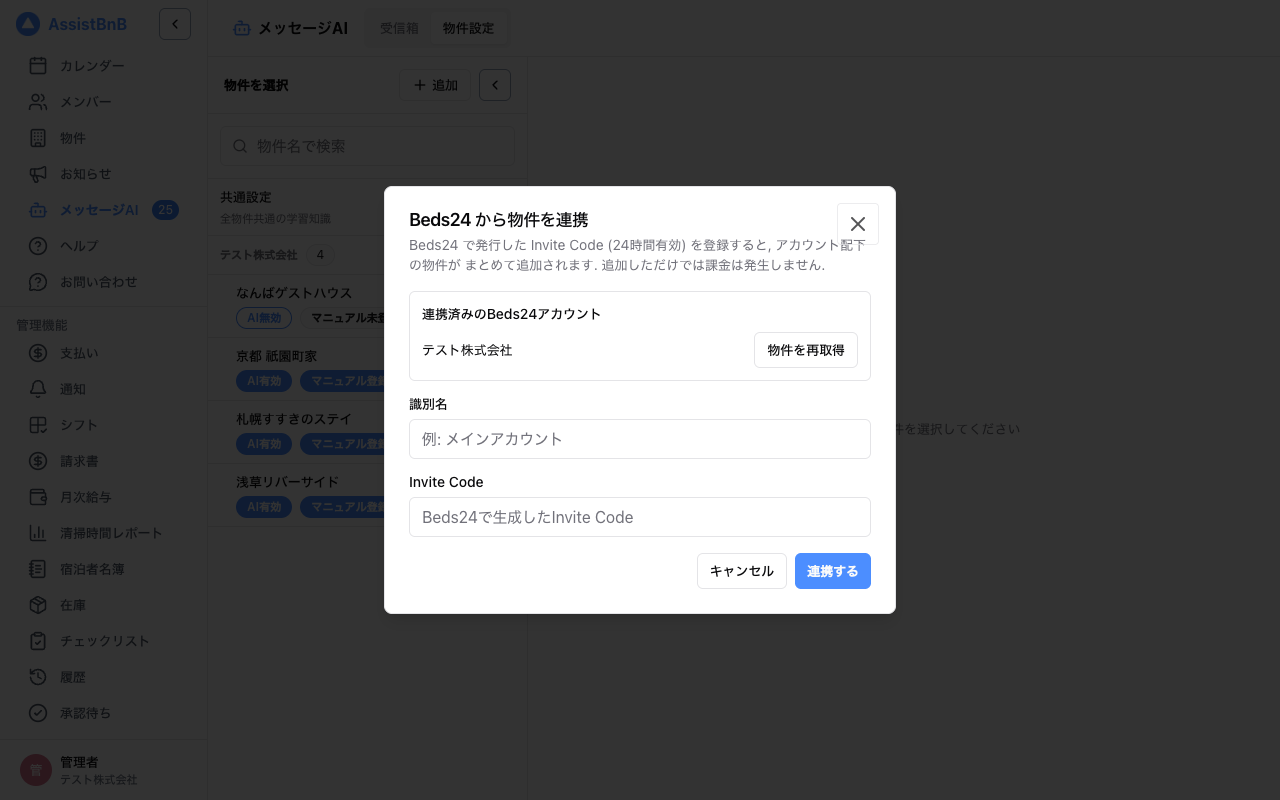Screen dimensions: 1280x800
Task: Open 請求書 in the sidebar
Action: [x=104, y=461]
